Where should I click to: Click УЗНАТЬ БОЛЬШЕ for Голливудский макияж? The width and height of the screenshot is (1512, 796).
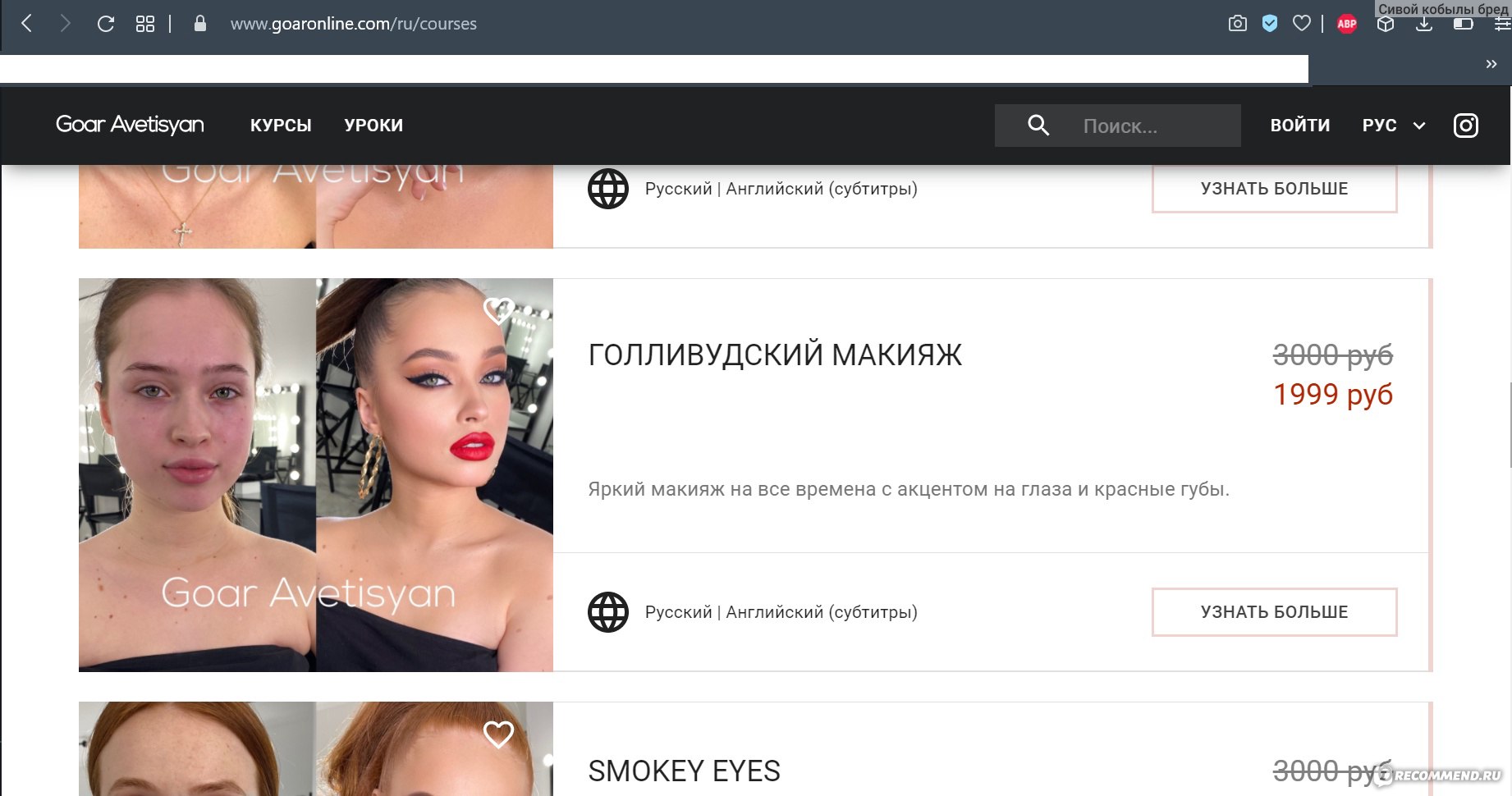coord(1274,611)
